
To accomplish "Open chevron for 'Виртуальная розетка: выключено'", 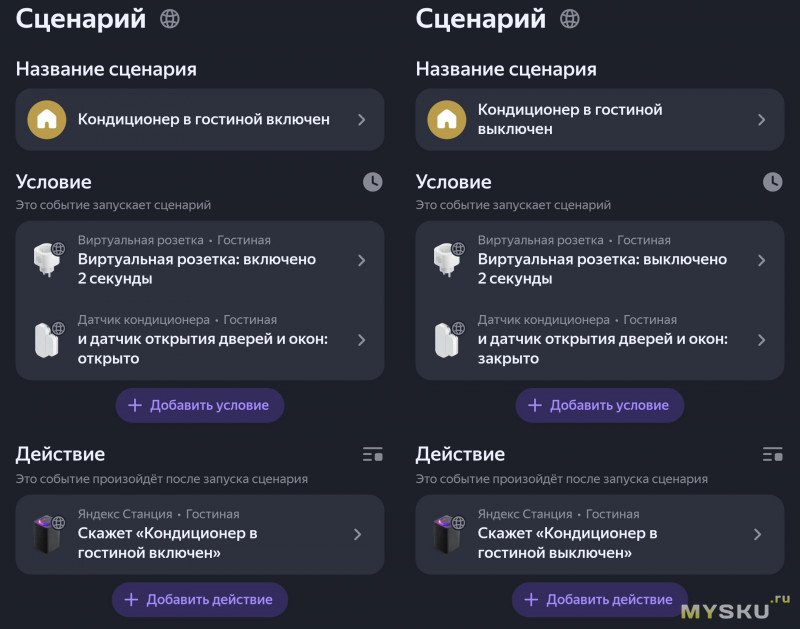I will (761, 260).
